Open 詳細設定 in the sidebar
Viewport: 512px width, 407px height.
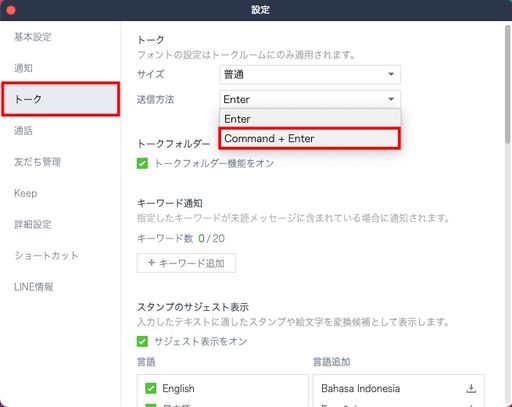(x=33, y=224)
